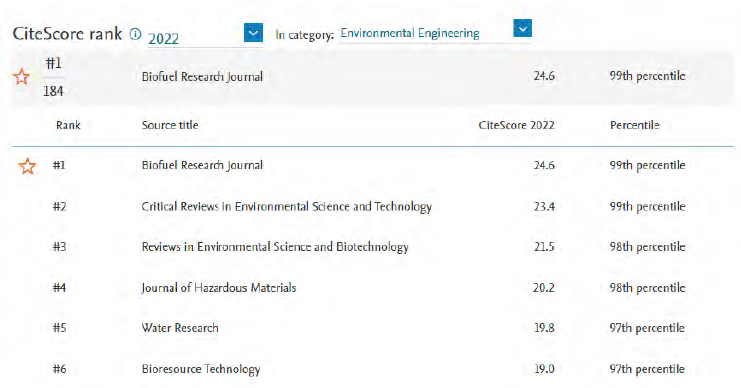This screenshot has height=388, width=741.
Task: Open Biofuel Research Journal in the rank #1 table row
Action: tap(202, 165)
